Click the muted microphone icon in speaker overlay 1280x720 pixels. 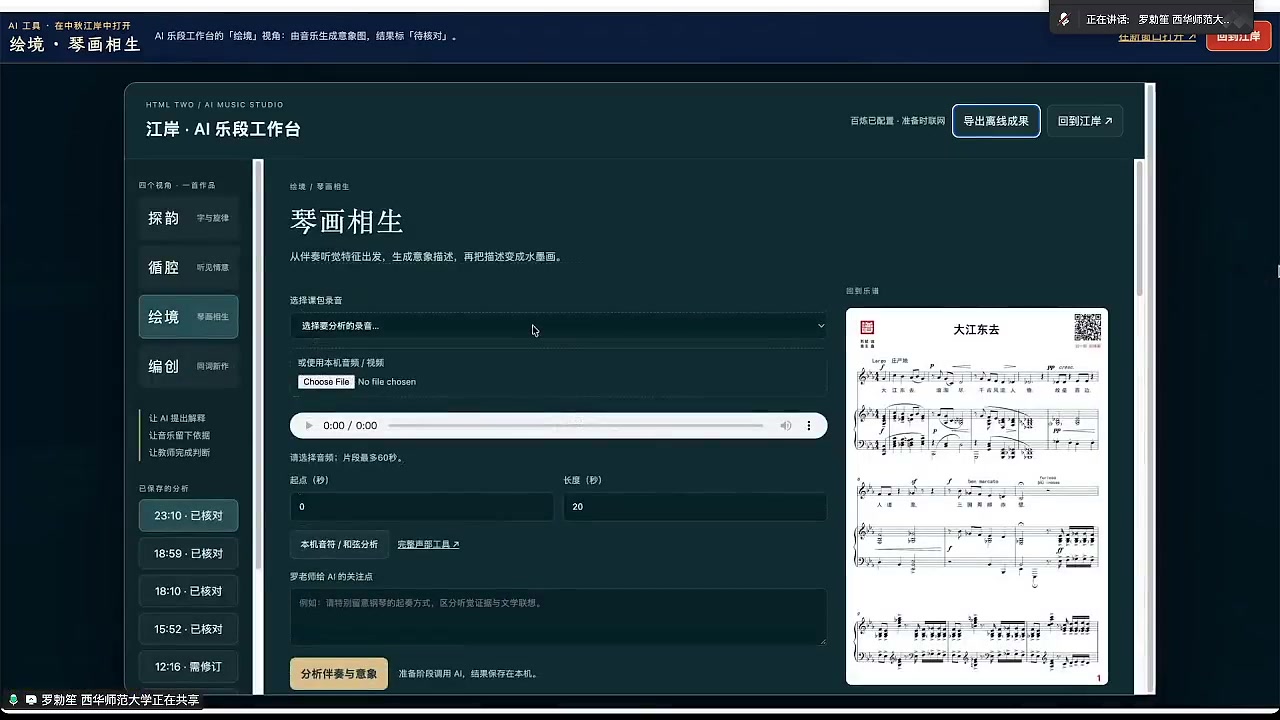1065,19
